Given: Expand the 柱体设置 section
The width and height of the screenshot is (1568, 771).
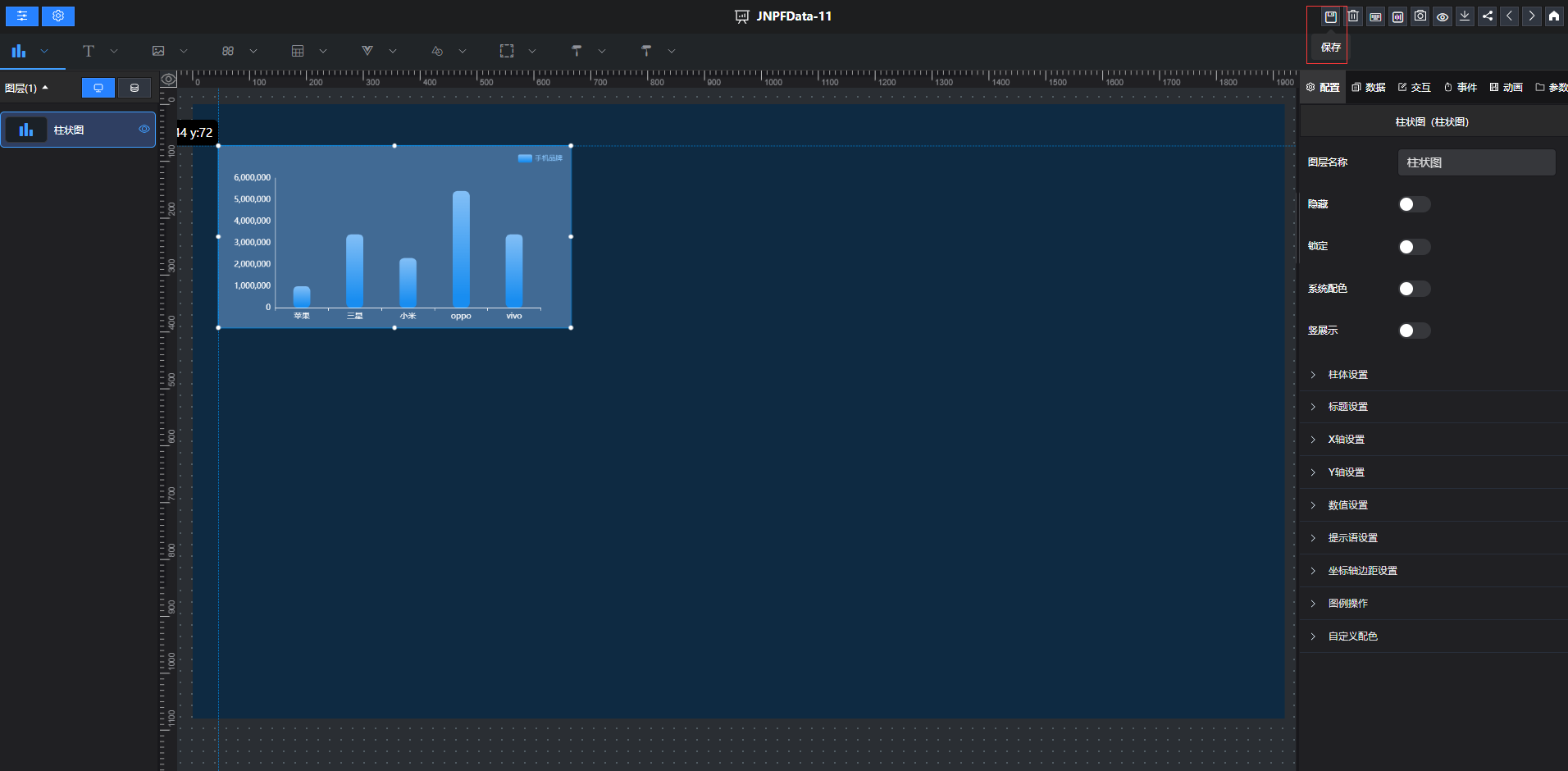Looking at the screenshot, I should click(x=1347, y=375).
